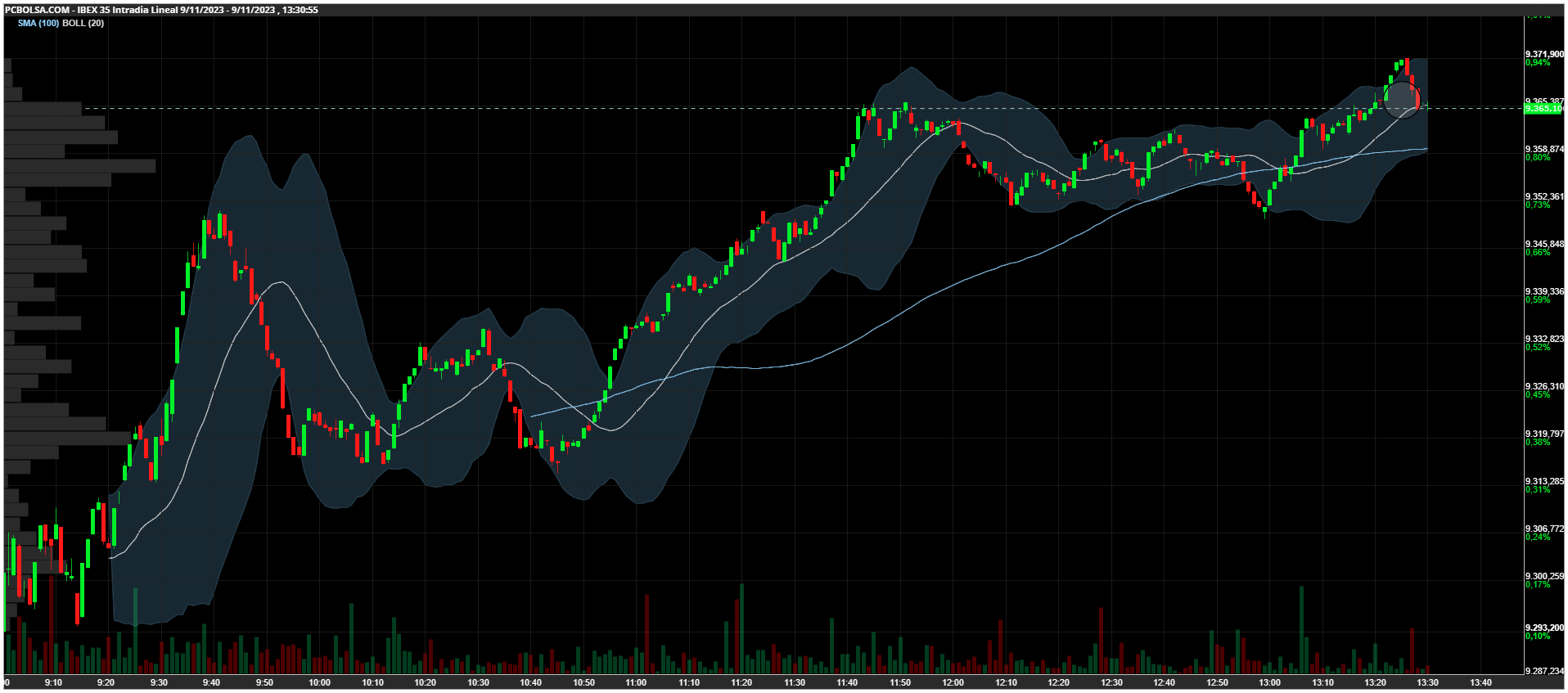Select the 9.287,234 price axis label
Image resolution: width=1568 pixels, height=693 pixels.
(x=1544, y=671)
